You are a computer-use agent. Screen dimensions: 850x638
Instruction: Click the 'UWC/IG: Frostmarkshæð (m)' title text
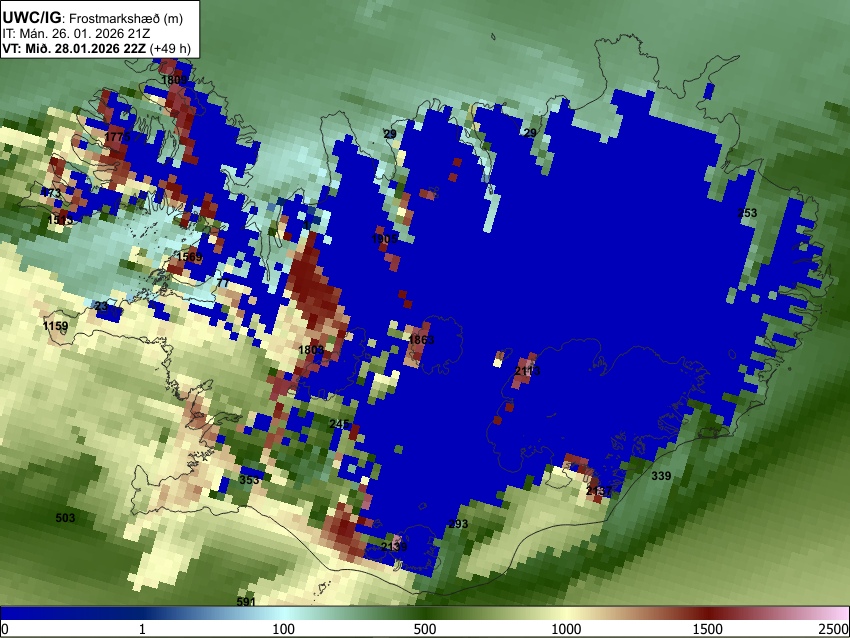point(93,18)
